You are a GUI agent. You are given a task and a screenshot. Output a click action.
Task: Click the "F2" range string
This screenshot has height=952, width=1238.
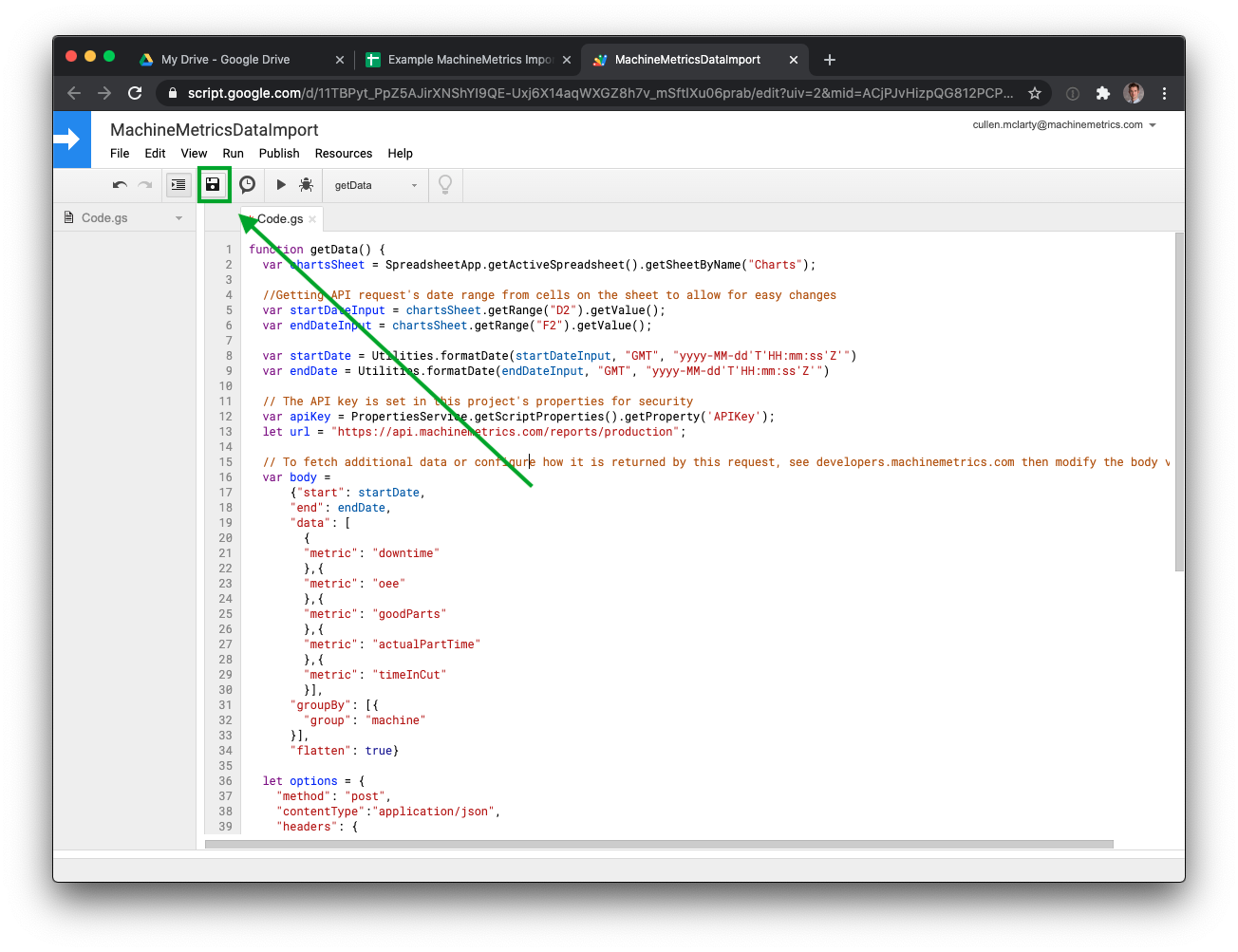[x=550, y=326]
